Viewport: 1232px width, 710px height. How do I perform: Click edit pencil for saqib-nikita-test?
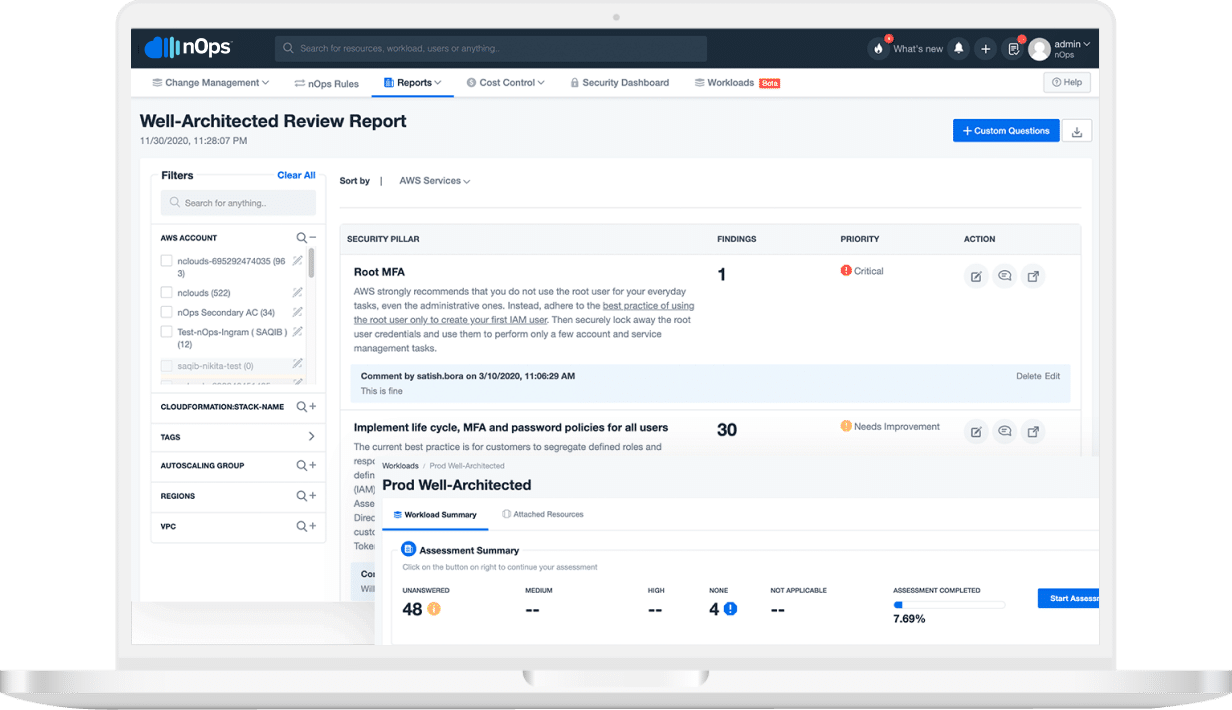click(x=297, y=365)
